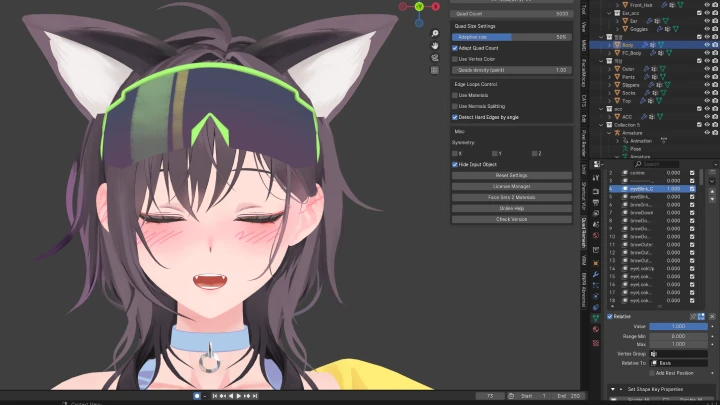Expand the Goggles object tree
This screenshot has height=405, width=720.
tap(618, 29)
